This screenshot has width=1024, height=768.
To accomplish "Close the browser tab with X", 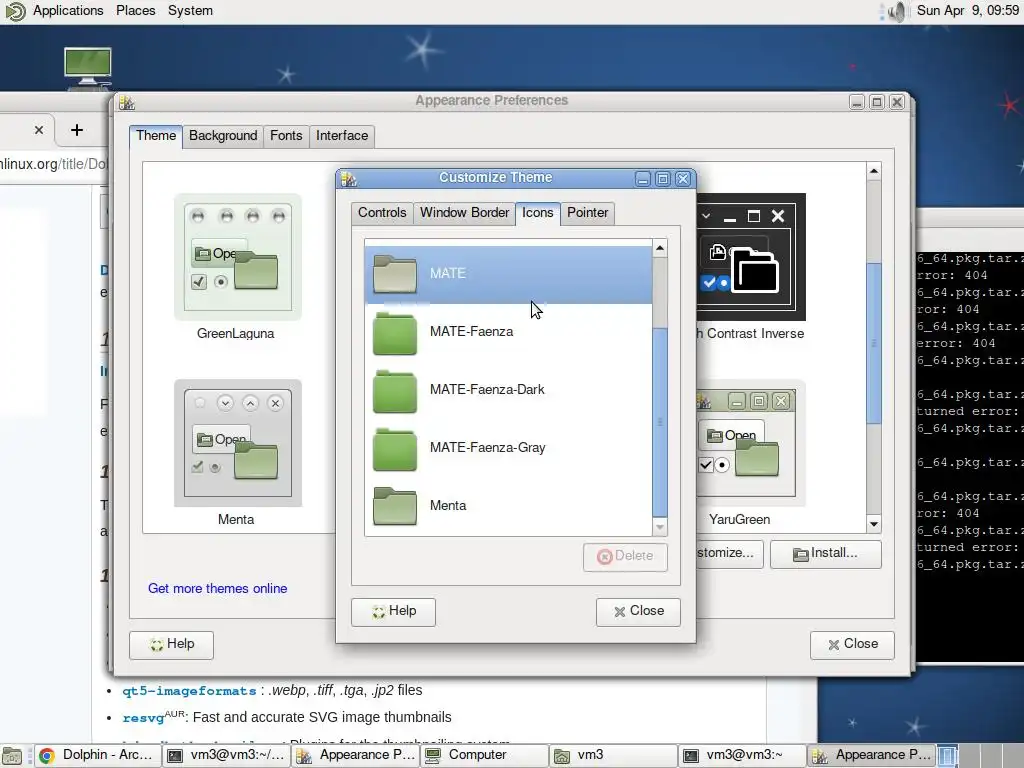I will [x=39, y=130].
